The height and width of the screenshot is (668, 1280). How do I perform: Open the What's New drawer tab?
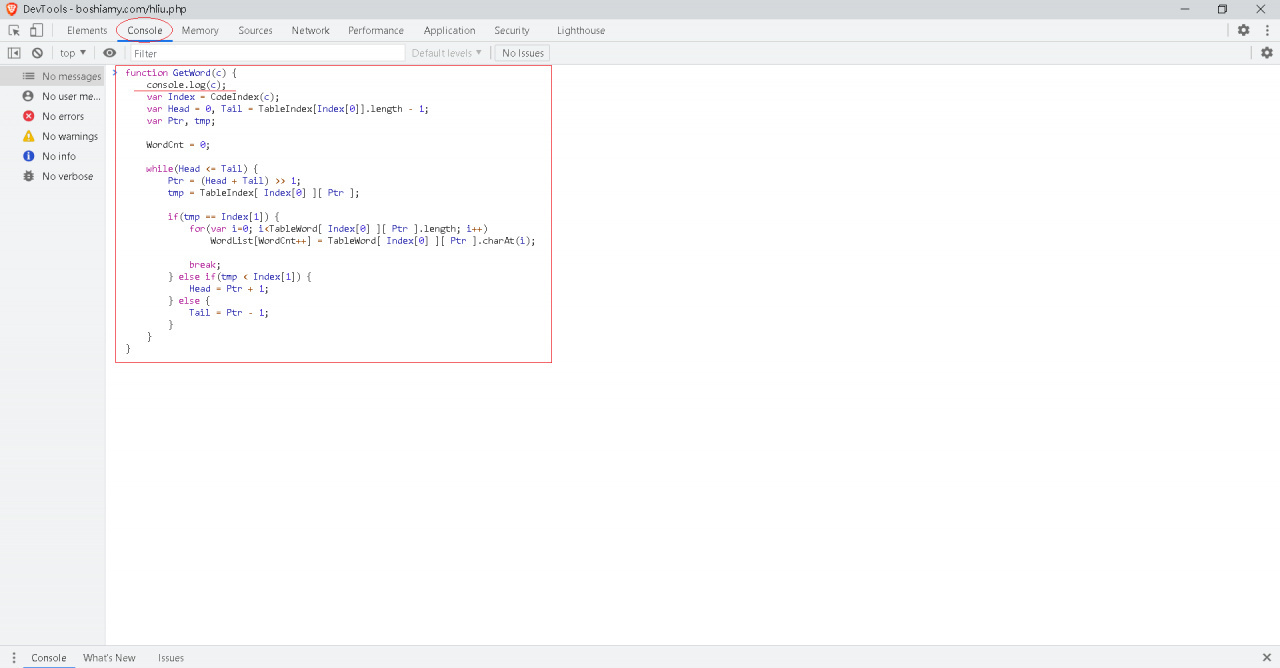click(109, 658)
